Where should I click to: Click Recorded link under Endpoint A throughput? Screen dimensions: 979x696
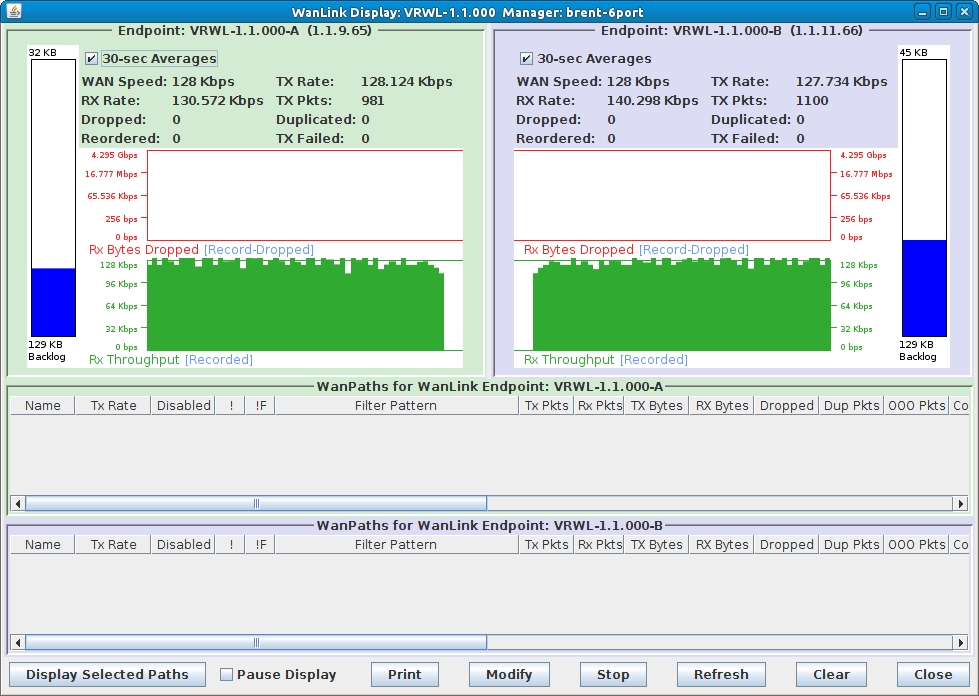point(219,360)
